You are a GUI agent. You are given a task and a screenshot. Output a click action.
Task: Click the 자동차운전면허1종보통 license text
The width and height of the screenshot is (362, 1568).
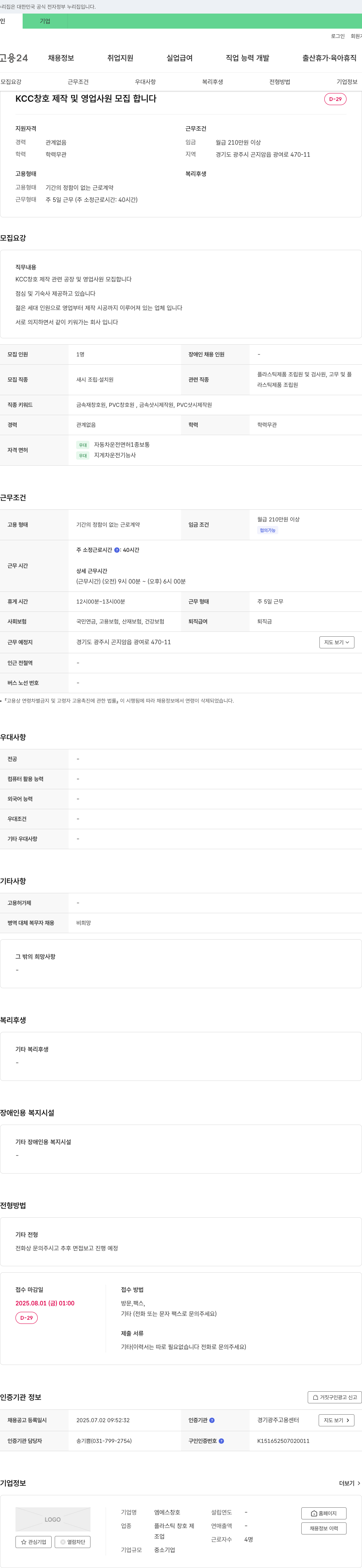pos(122,445)
